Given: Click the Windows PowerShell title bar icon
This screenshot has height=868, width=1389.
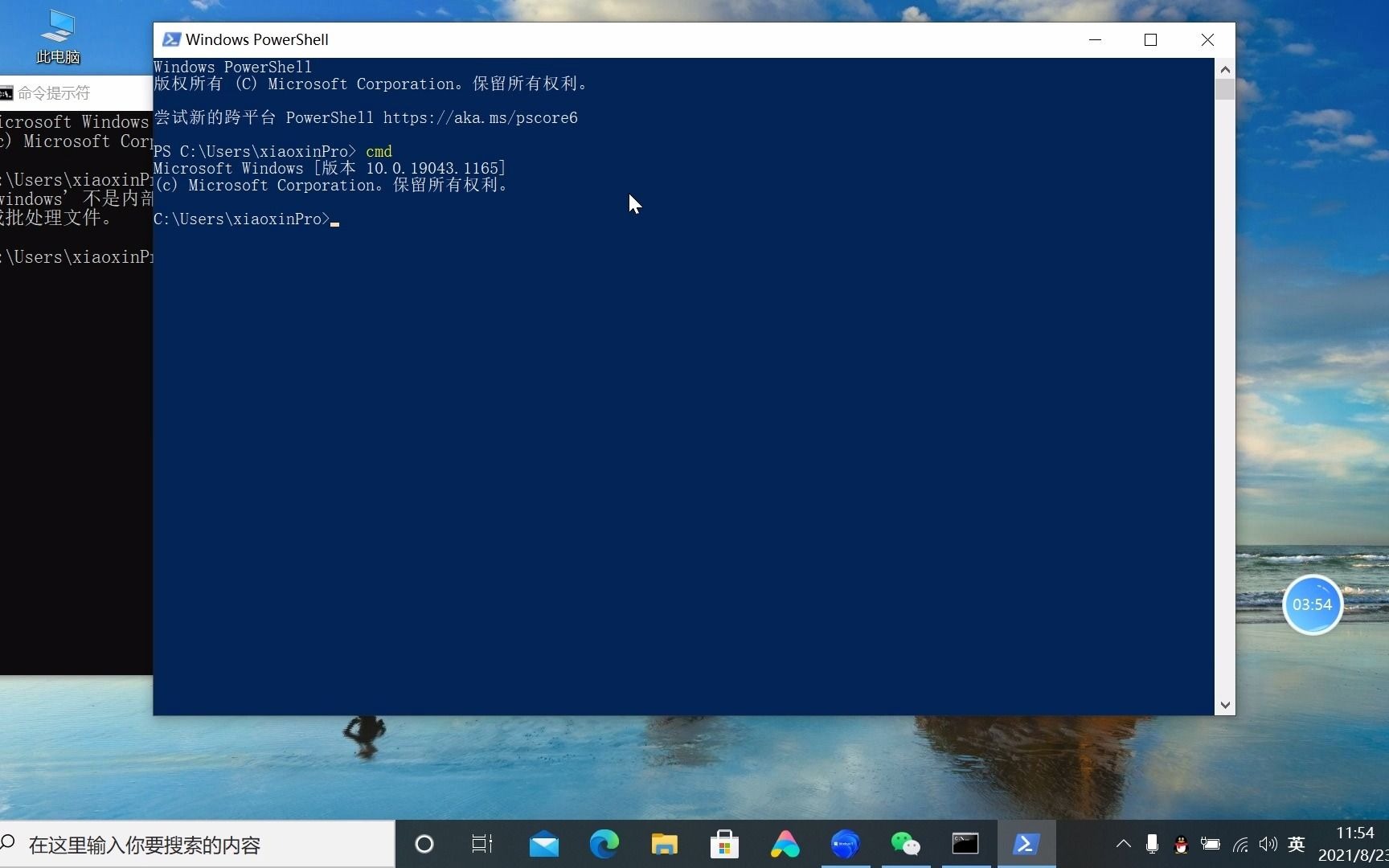Looking at the screenshot, I should click(x=171, y=39).
